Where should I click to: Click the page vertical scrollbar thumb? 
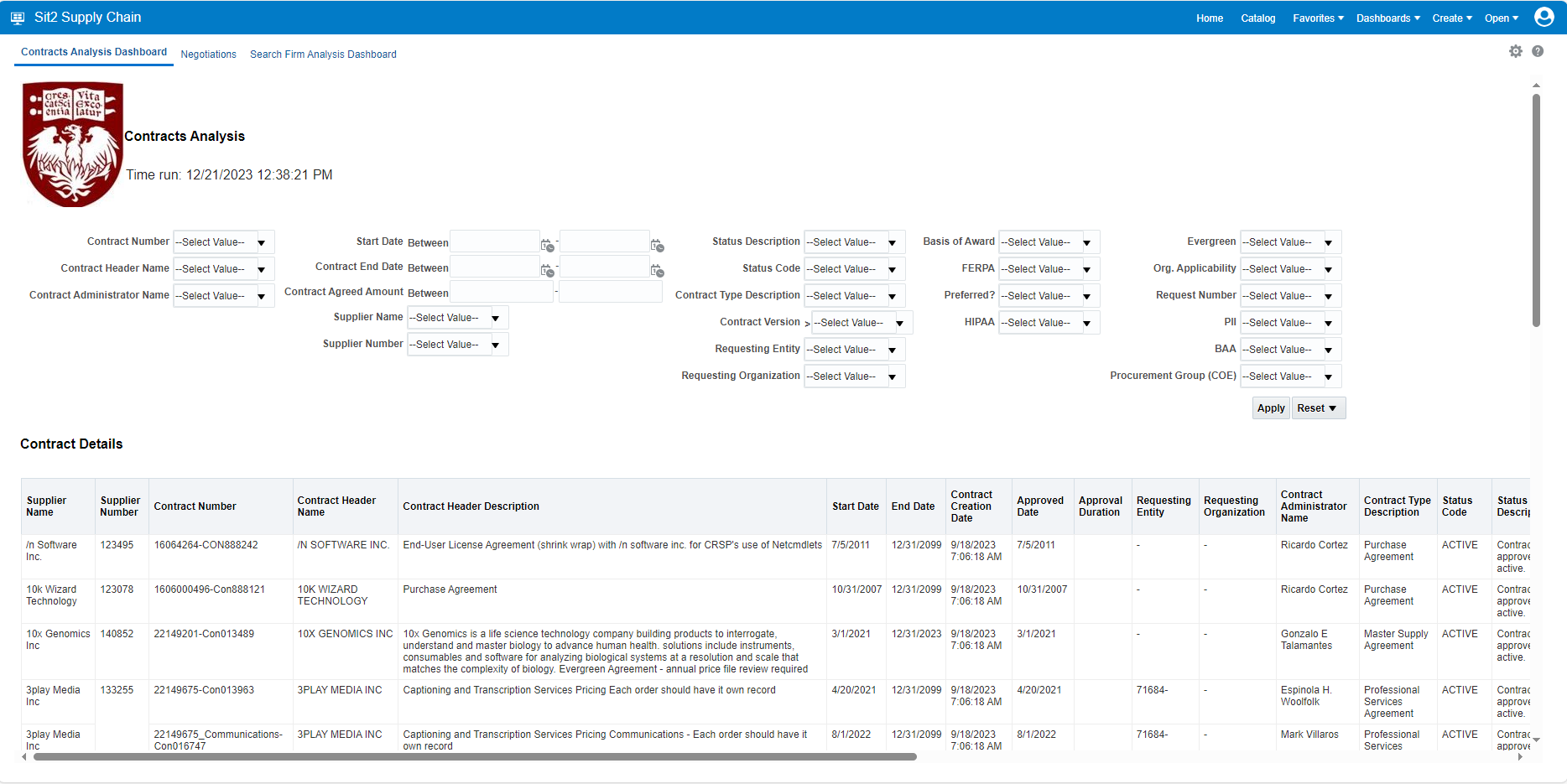1536,210
